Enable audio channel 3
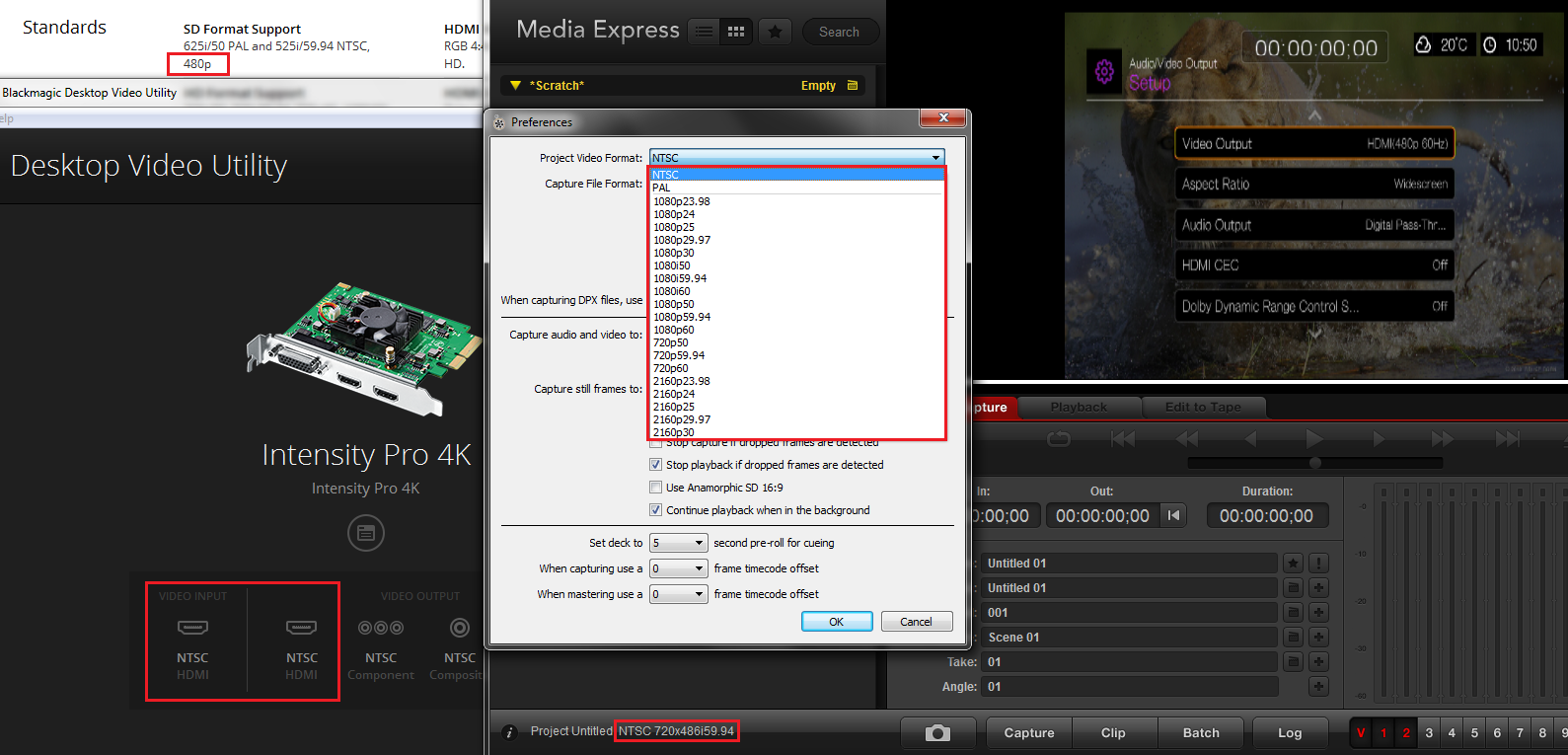Viewport: 1568px width, 755px height. [1429, 732]
